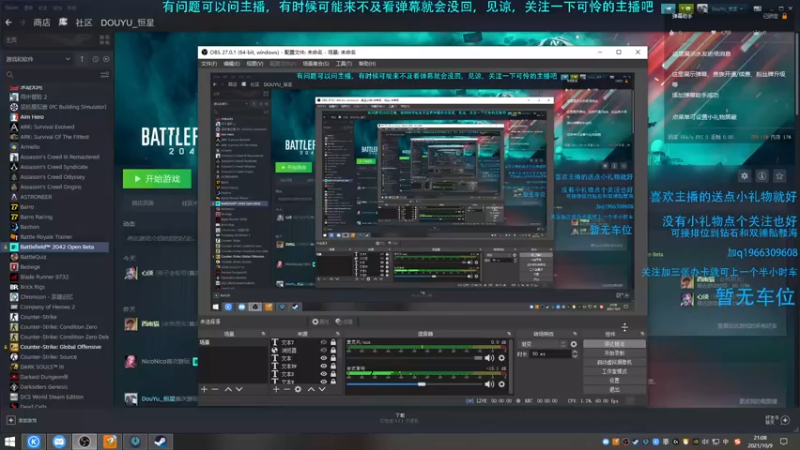Toggle visibility of 文本7 source
Viewport: 800px width, 450px height.
[x=323, y=342]
